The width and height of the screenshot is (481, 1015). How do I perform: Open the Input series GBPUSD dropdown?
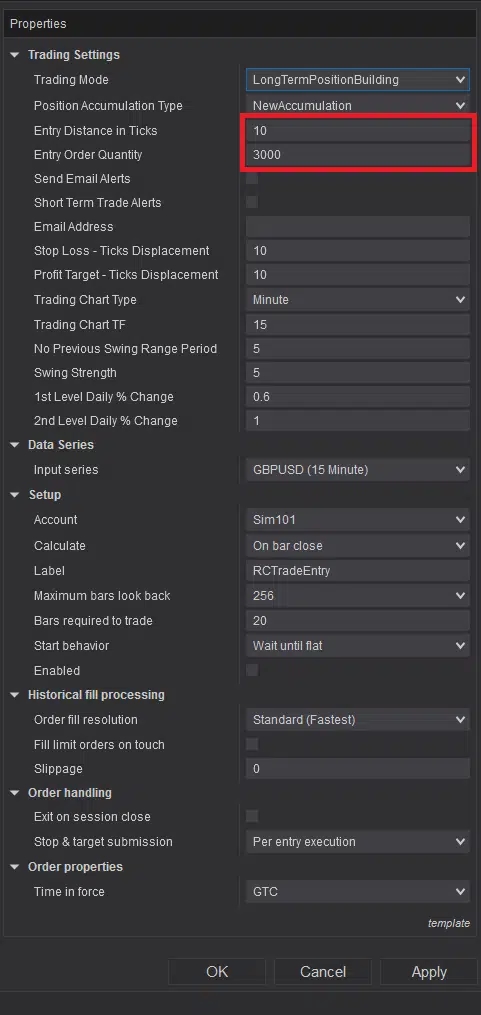357,470
